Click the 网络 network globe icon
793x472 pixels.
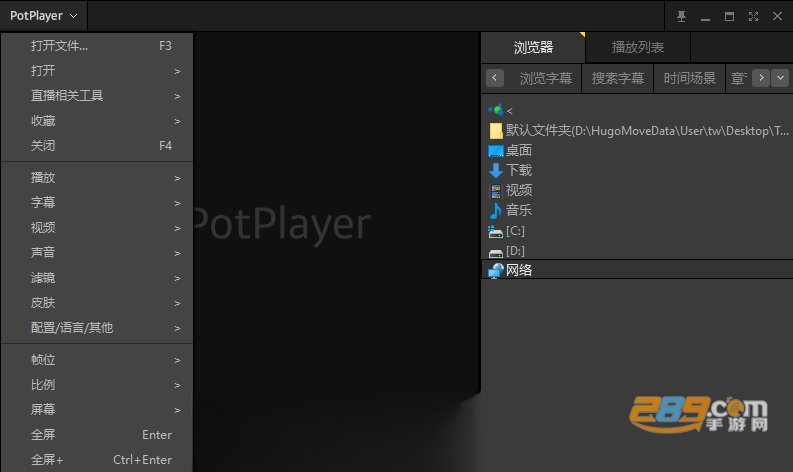(x=496, y=271)
